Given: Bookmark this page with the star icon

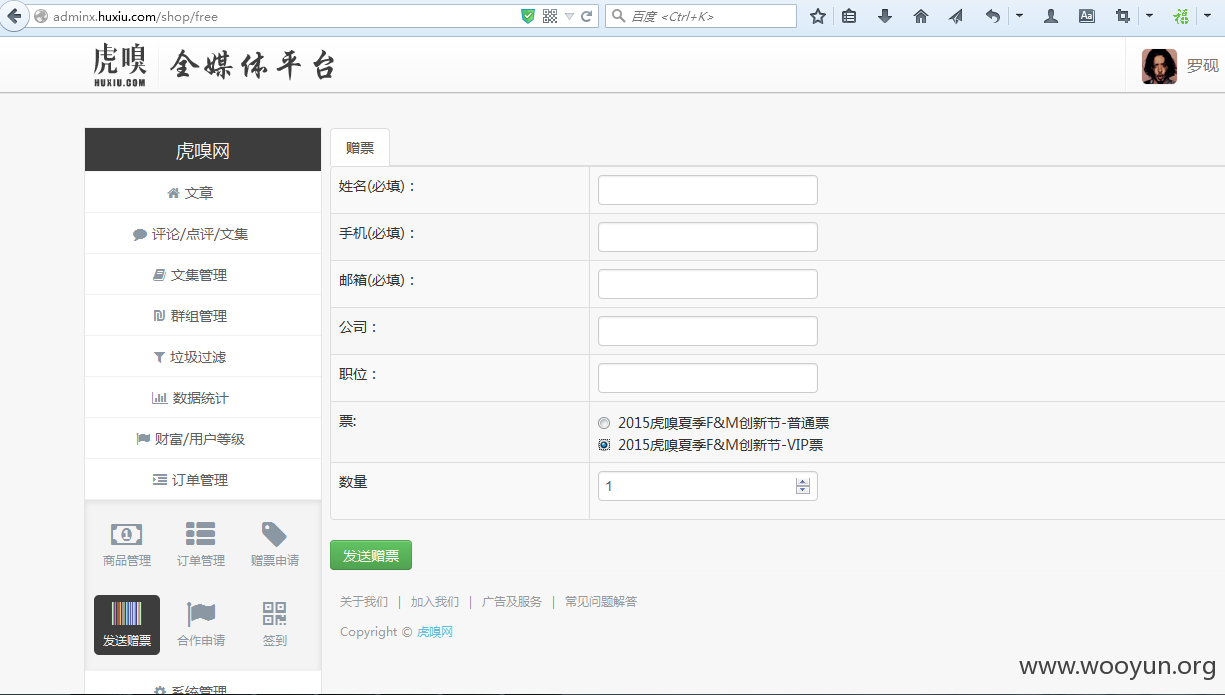Looking at the screenshot, I should [x=818, y=16].
